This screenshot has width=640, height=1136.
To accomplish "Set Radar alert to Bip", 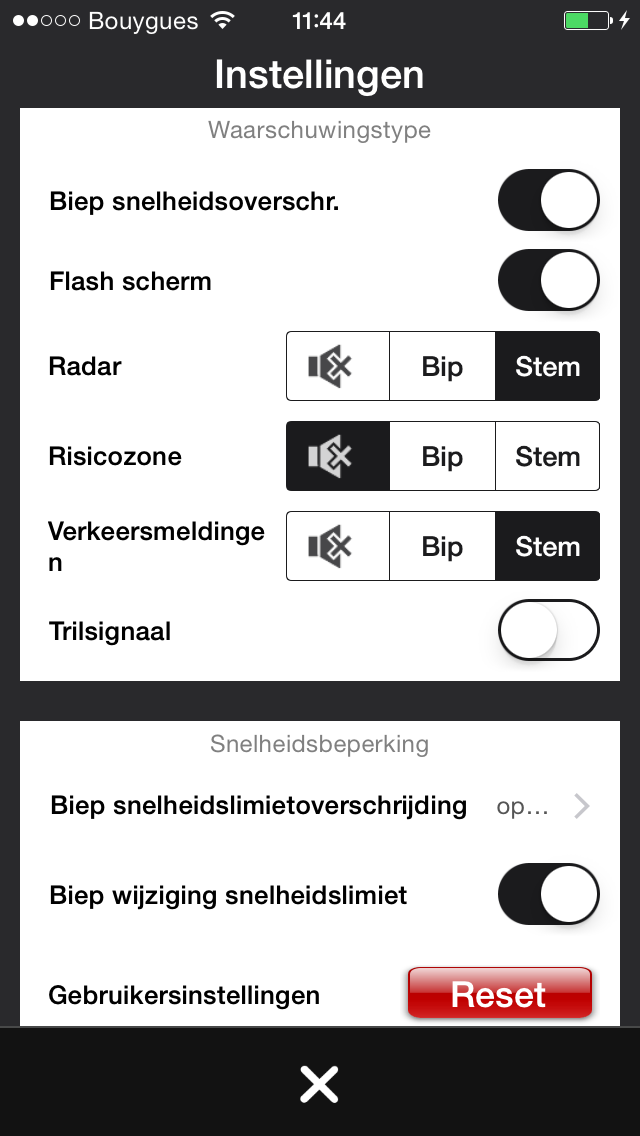I will click(x=442, y=367).
